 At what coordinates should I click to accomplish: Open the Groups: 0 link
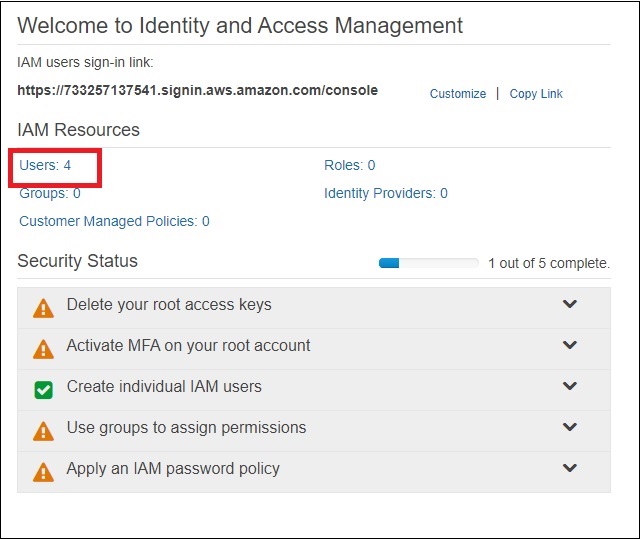click(x=50, y=193)
